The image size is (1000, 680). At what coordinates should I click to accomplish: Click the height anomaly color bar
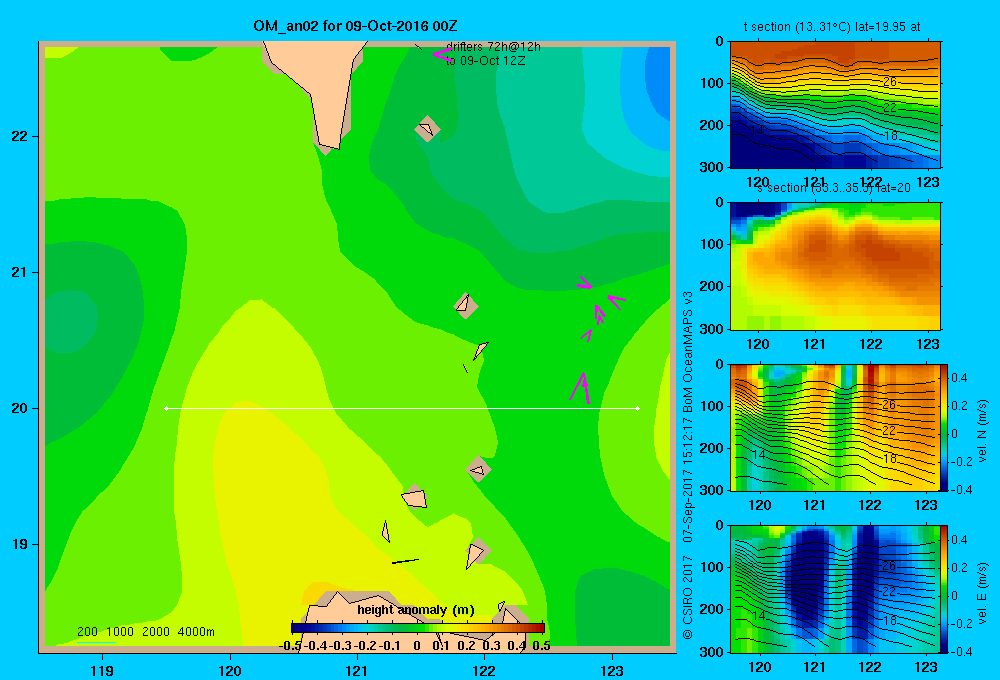(418, 628)
